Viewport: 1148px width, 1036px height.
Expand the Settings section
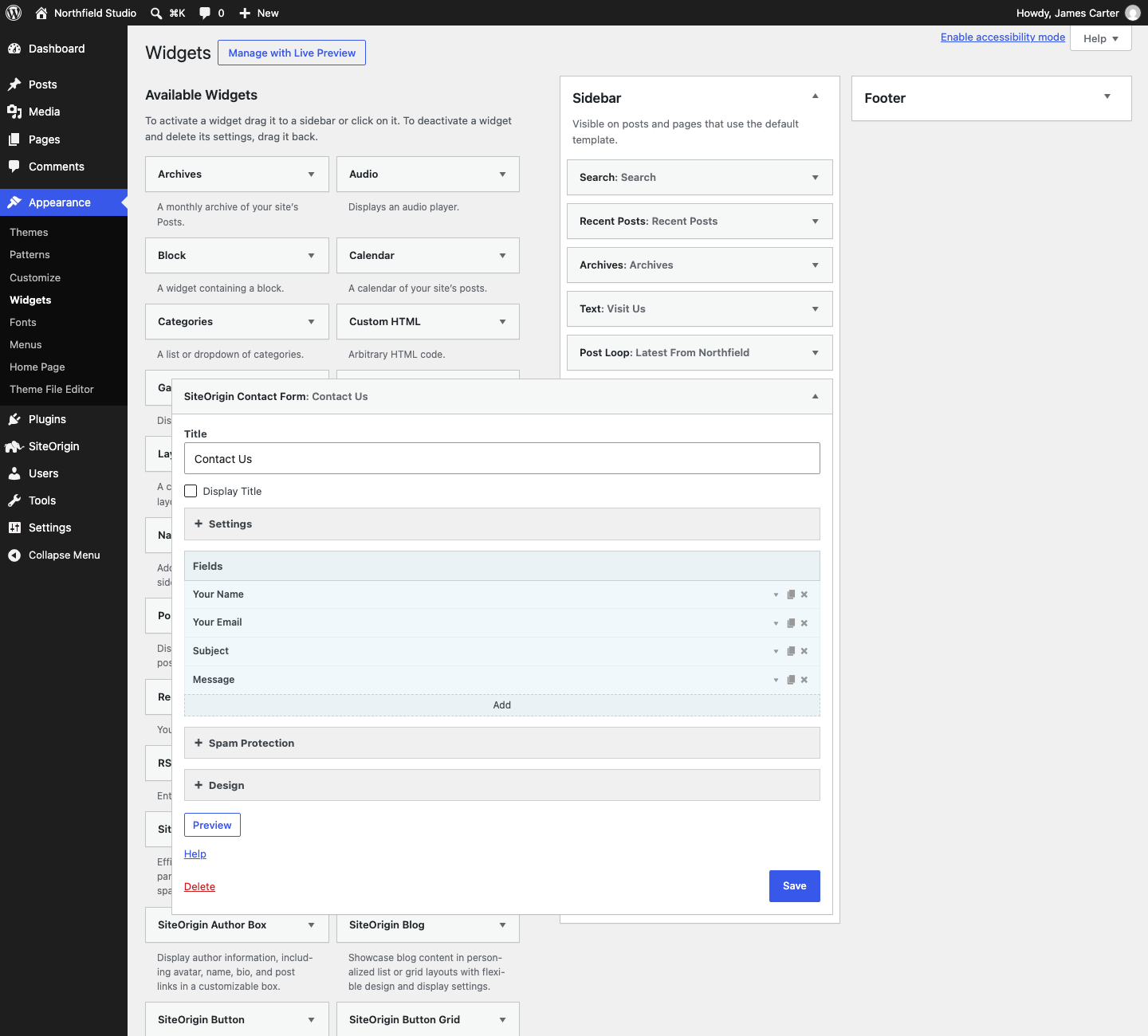pos(502,524)
